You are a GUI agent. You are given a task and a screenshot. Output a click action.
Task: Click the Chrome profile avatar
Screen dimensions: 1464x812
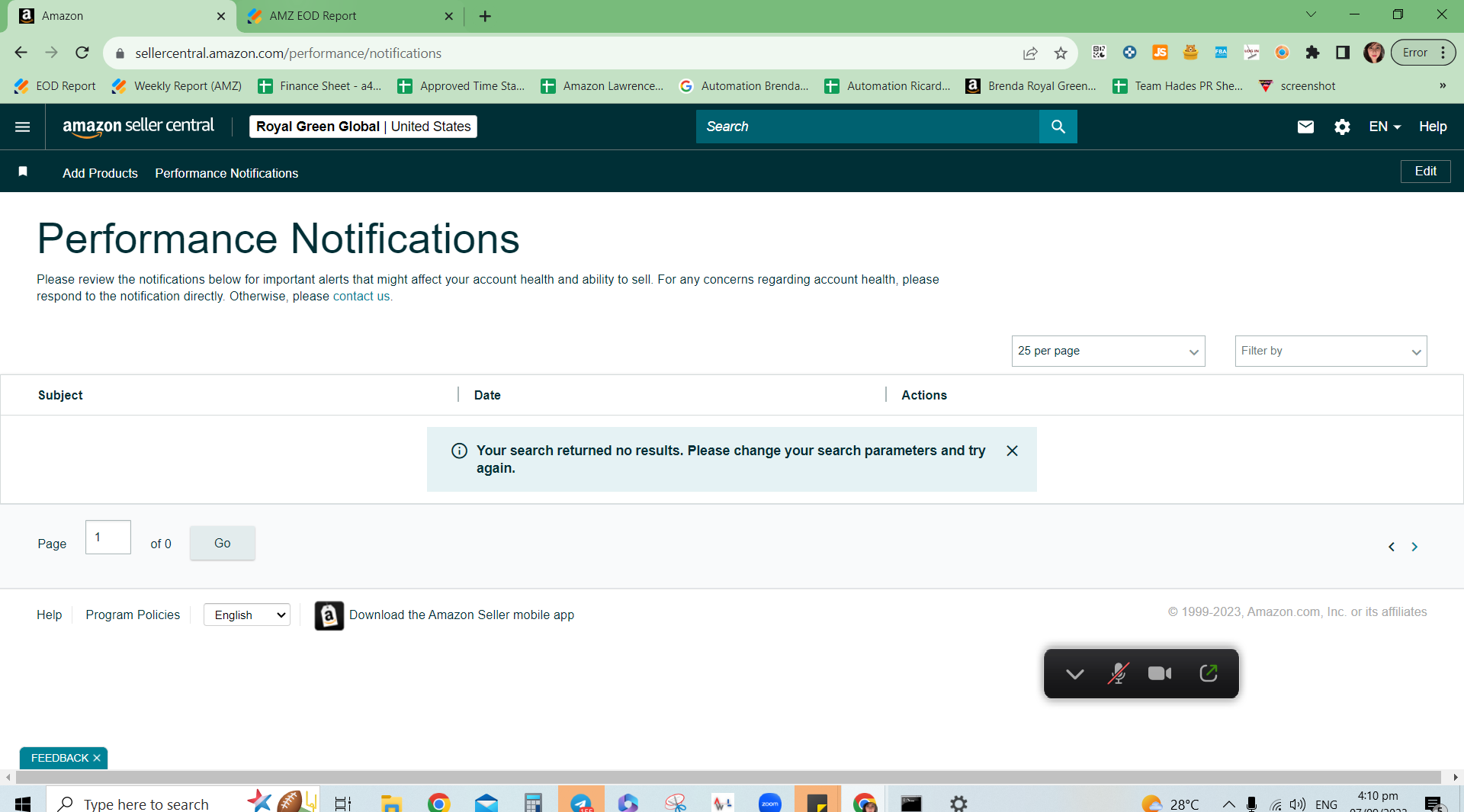coord(1374,53)
